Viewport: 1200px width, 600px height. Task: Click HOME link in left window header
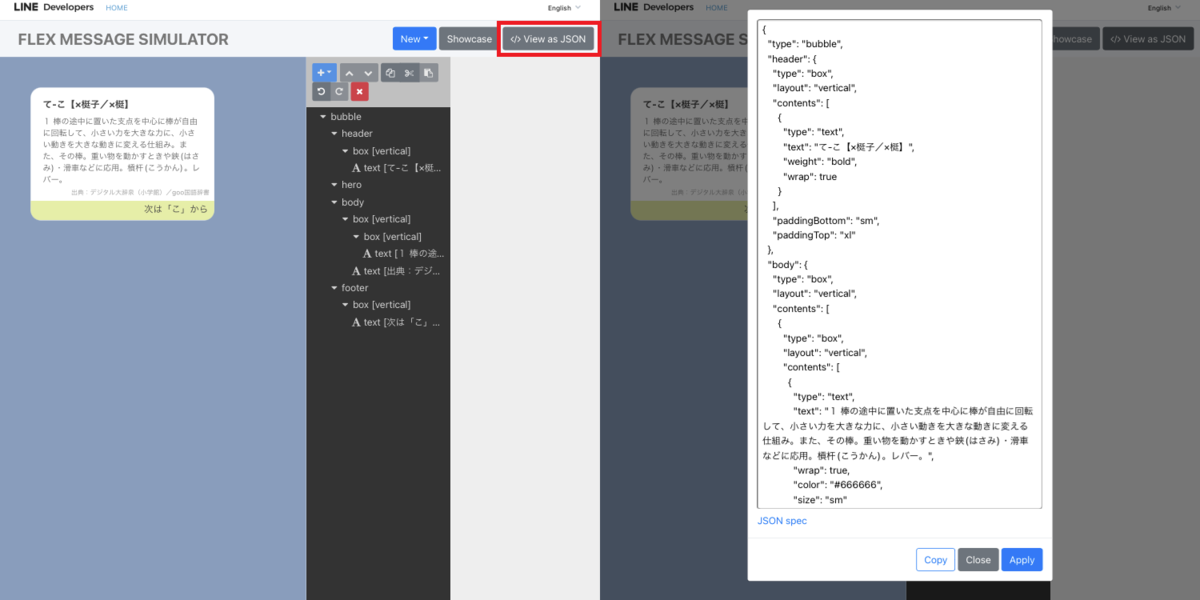tap(116, 8)
